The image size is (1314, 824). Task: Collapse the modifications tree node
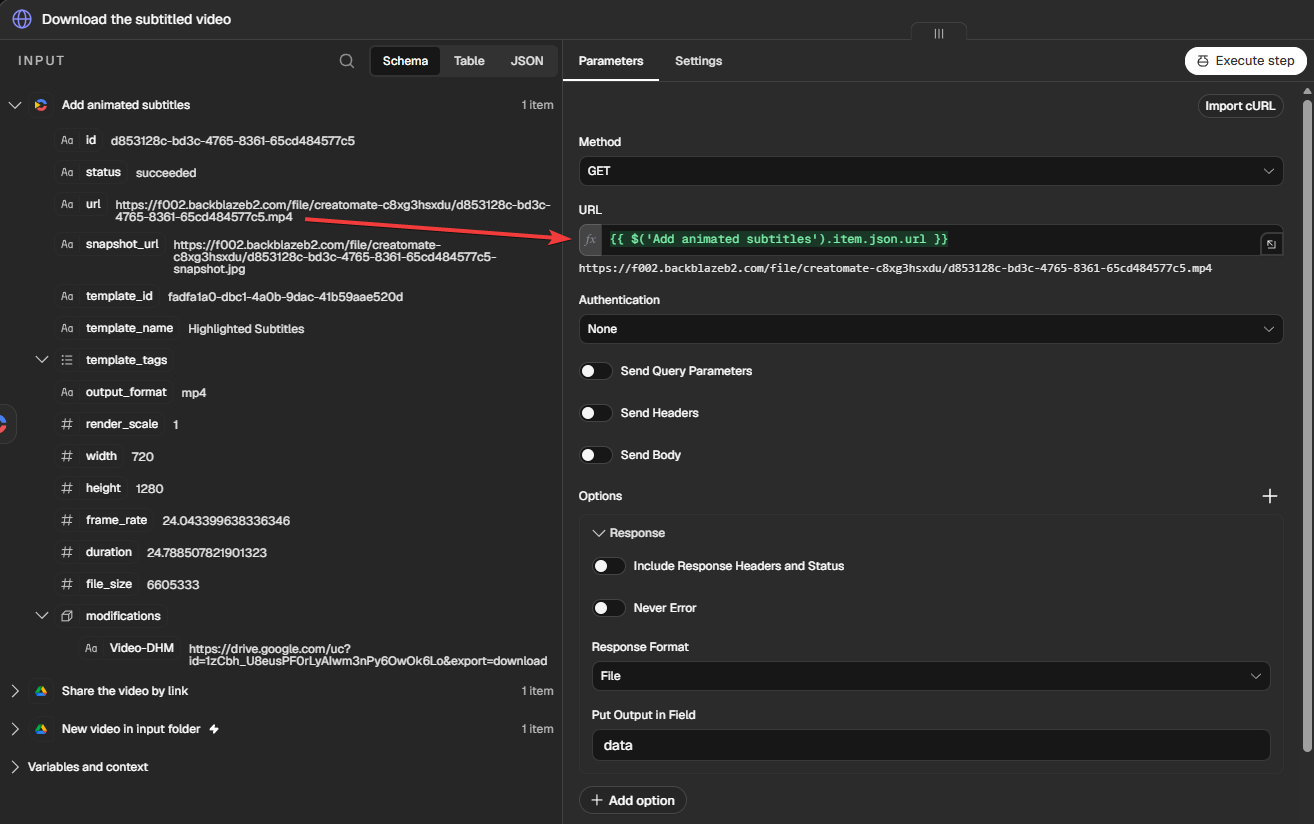point(42,616)
